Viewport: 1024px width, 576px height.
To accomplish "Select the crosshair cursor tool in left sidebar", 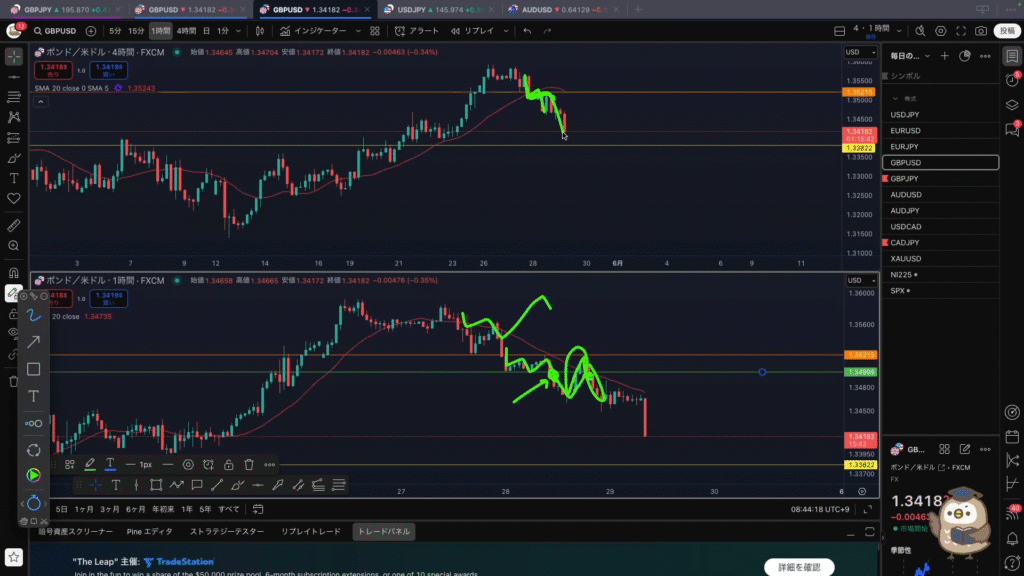I will pos(14,57).
